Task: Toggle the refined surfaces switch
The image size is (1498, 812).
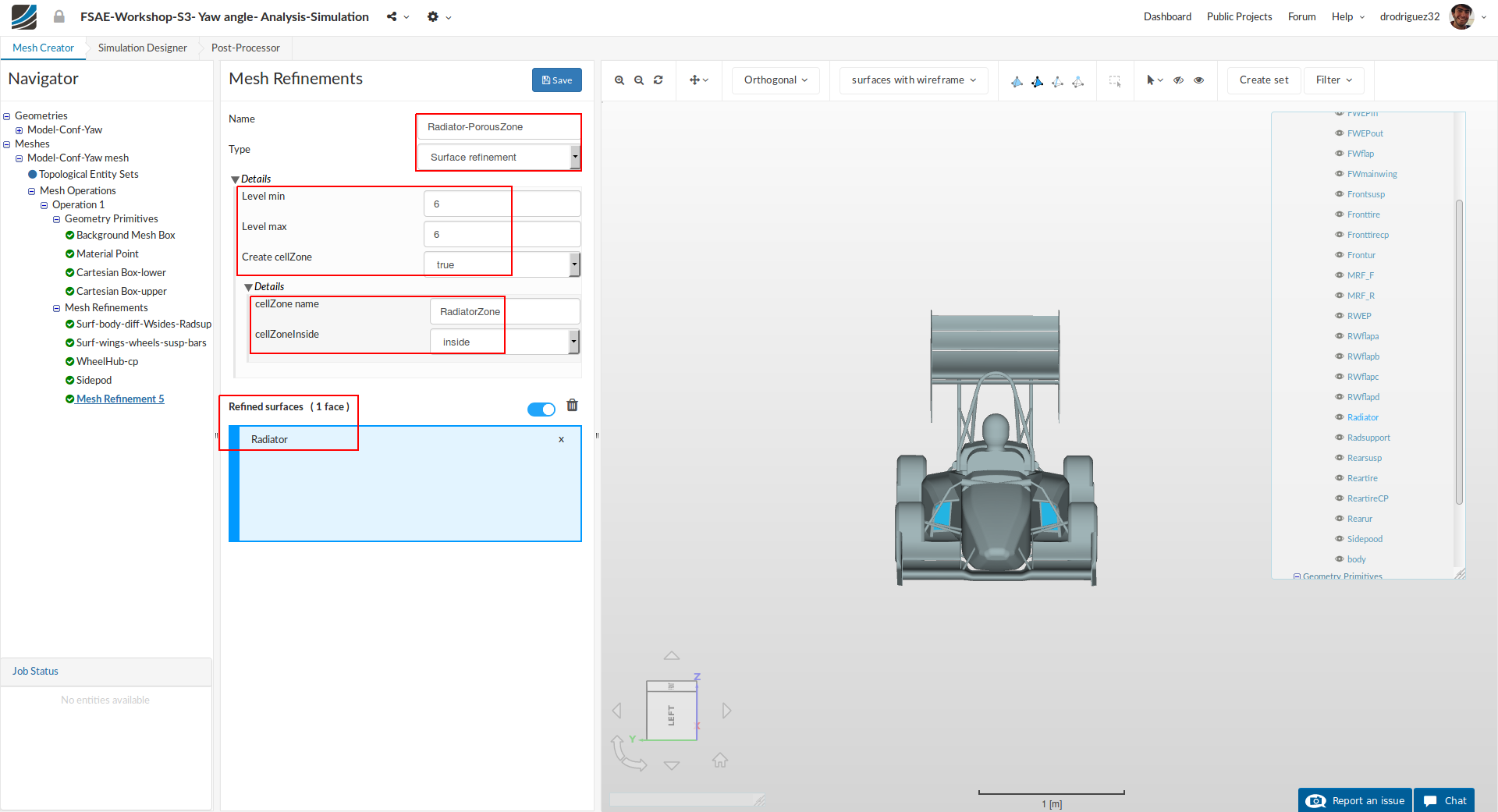Action: pyautogui.click(x=541, y=410)
